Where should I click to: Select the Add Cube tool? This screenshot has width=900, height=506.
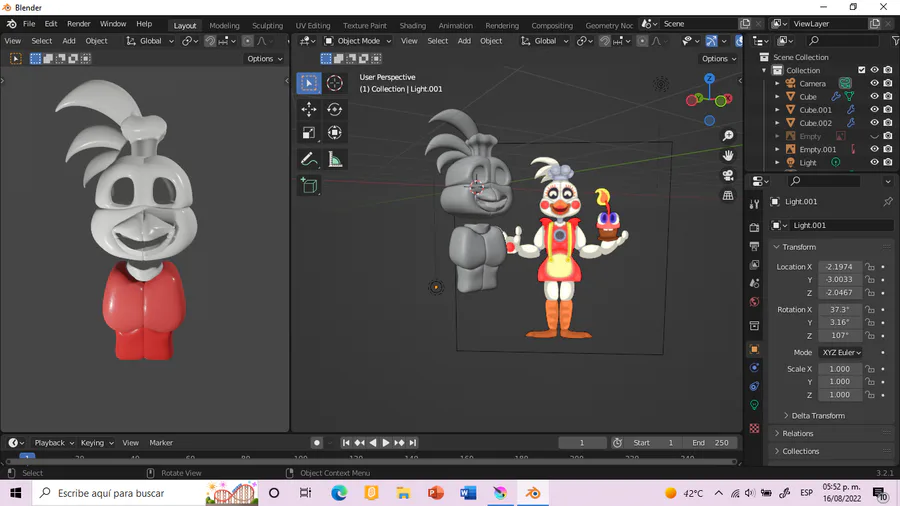(309, 185)
